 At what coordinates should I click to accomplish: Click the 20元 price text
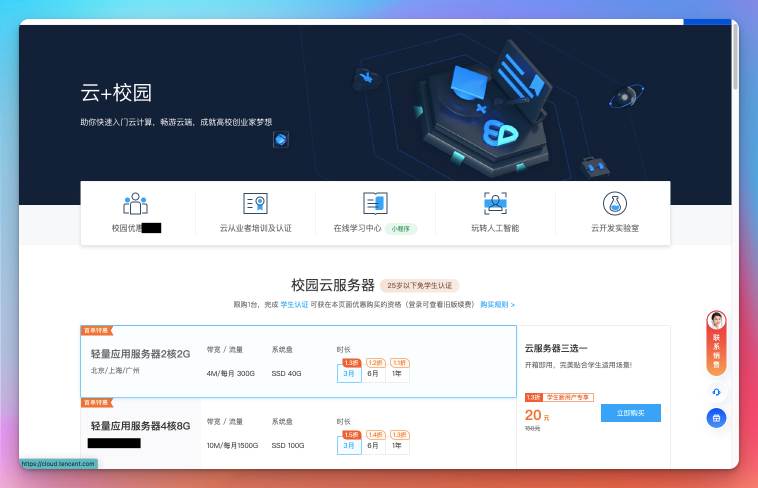click(537, 415)
